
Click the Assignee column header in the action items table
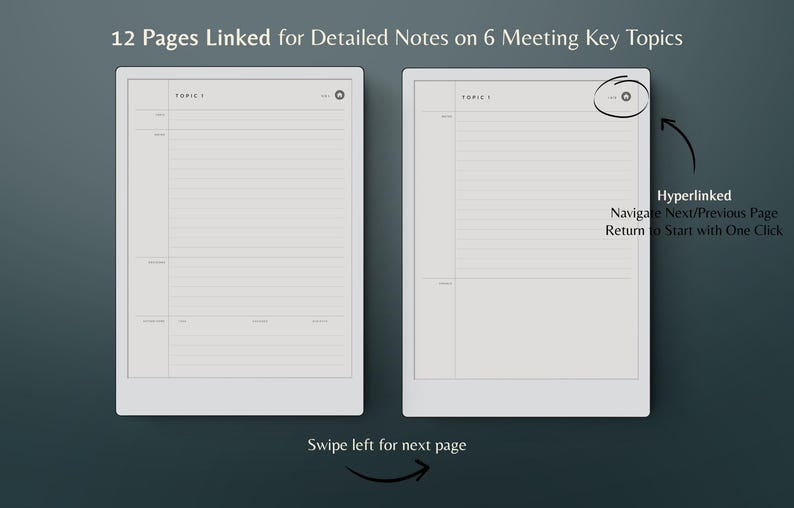(x=260, y=321)
